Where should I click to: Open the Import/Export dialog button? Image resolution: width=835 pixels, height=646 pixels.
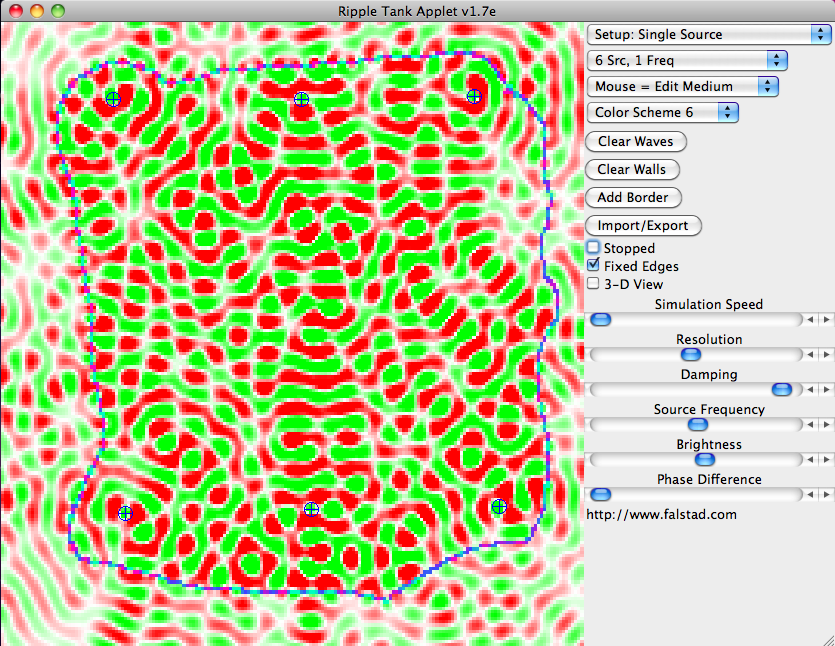(x=643, y=225)
